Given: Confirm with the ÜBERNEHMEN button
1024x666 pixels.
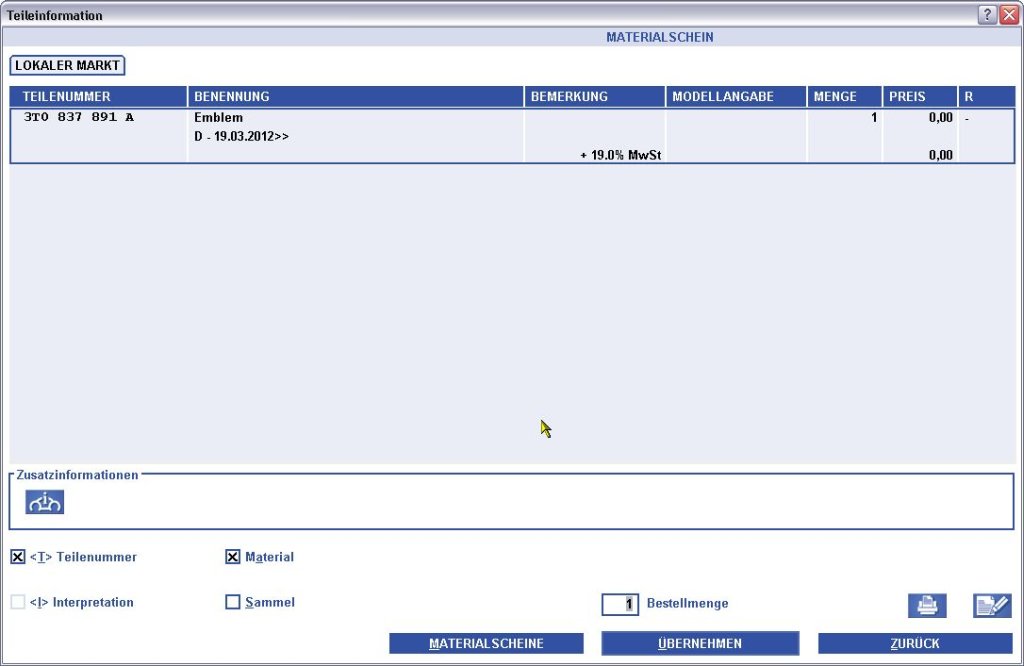Looking at the screenshot, I should pos(700,643).
